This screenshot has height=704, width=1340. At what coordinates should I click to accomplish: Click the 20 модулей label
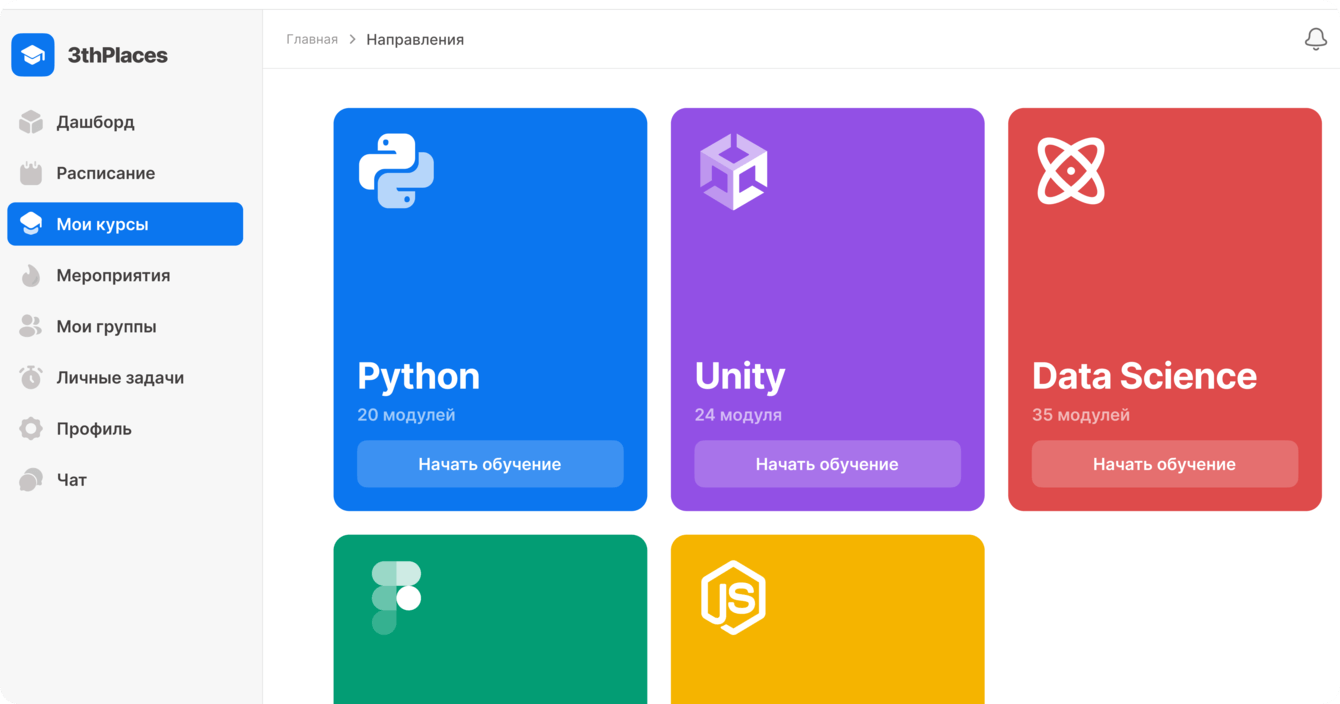pyautogui.click(x=406, y=415)
